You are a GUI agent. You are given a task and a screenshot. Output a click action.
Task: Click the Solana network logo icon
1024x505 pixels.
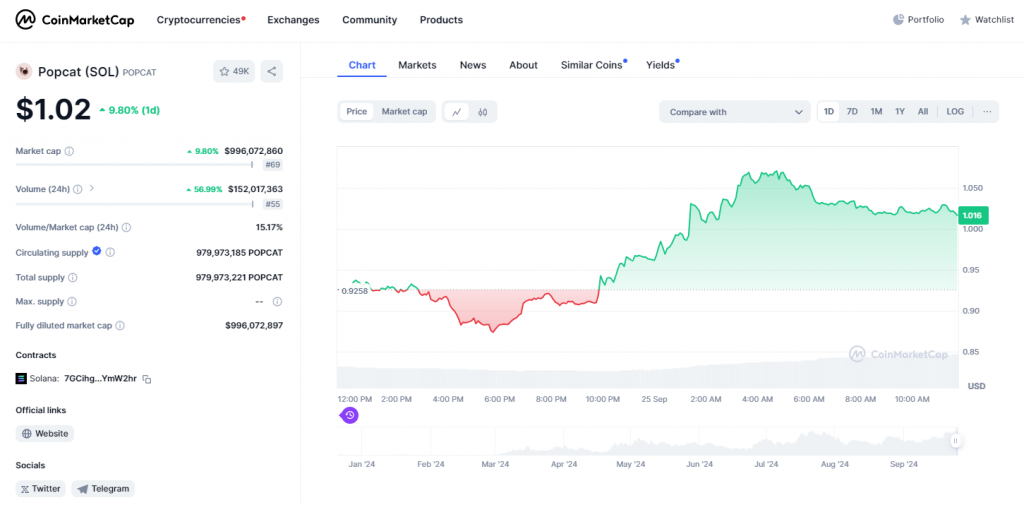click(x=21, y=378)
